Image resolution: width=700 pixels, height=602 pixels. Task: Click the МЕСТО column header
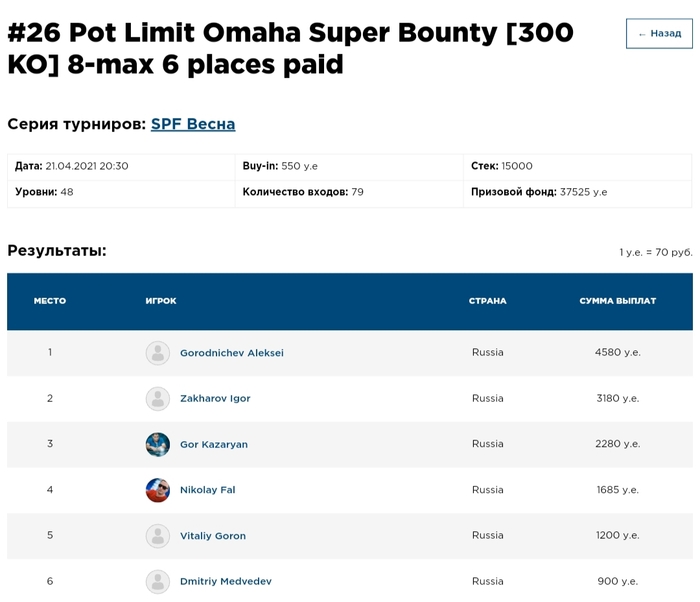click(x=50, y=301)
